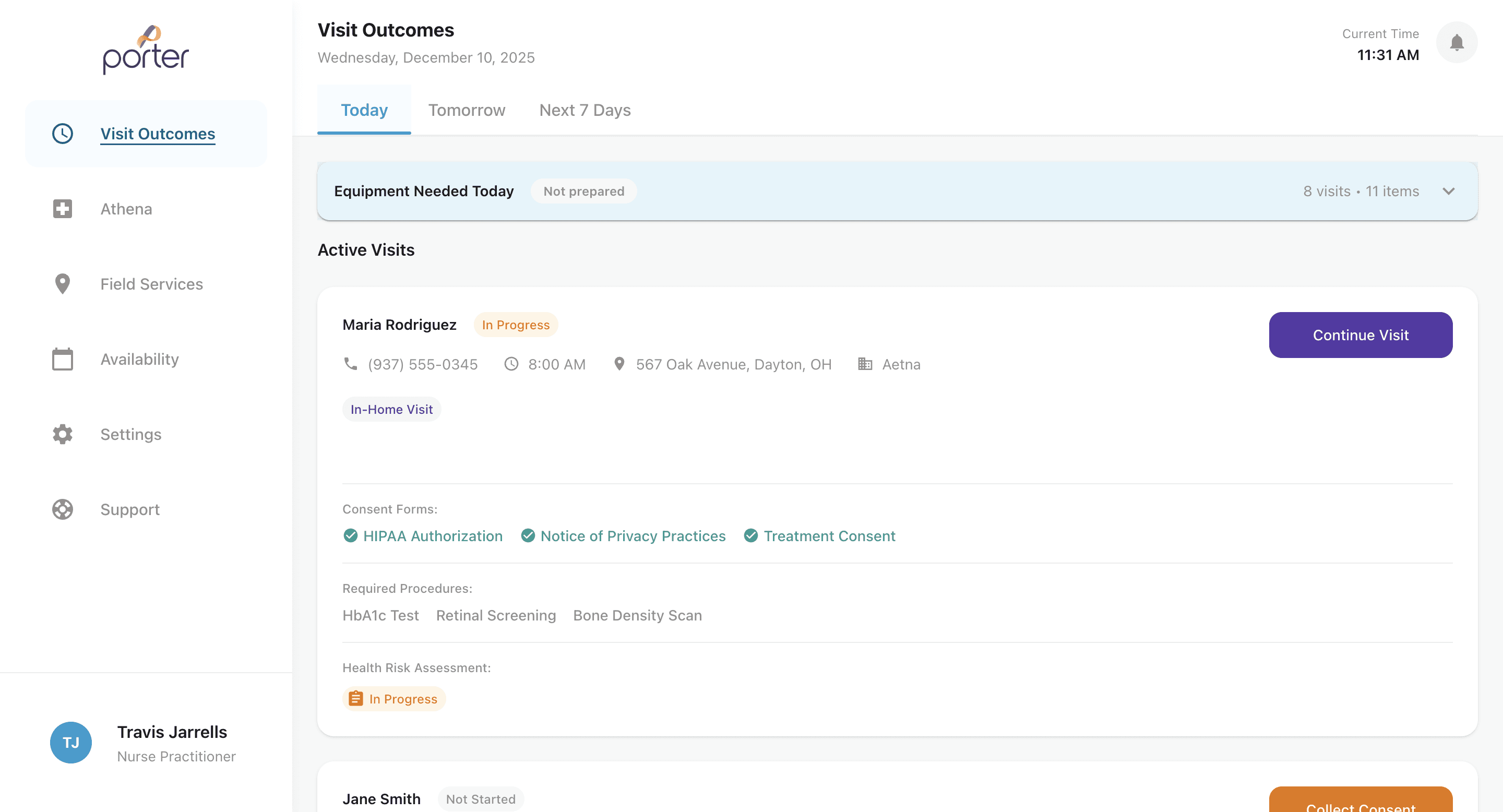Click the HIPAA Authorization checkmark
Screen dimensions: 1503x812
350,535
